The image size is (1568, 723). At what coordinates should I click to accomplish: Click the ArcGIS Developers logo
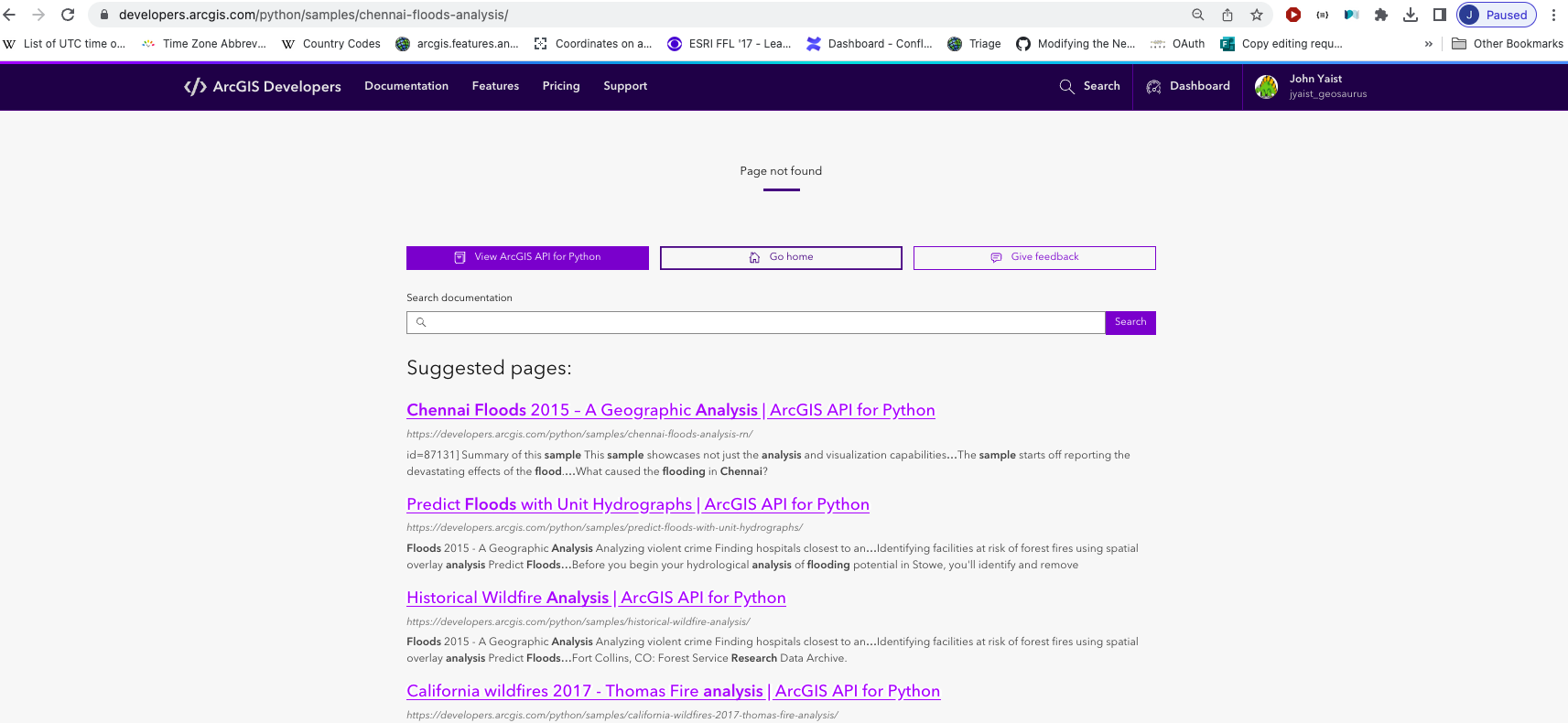(x=263, y=86)
